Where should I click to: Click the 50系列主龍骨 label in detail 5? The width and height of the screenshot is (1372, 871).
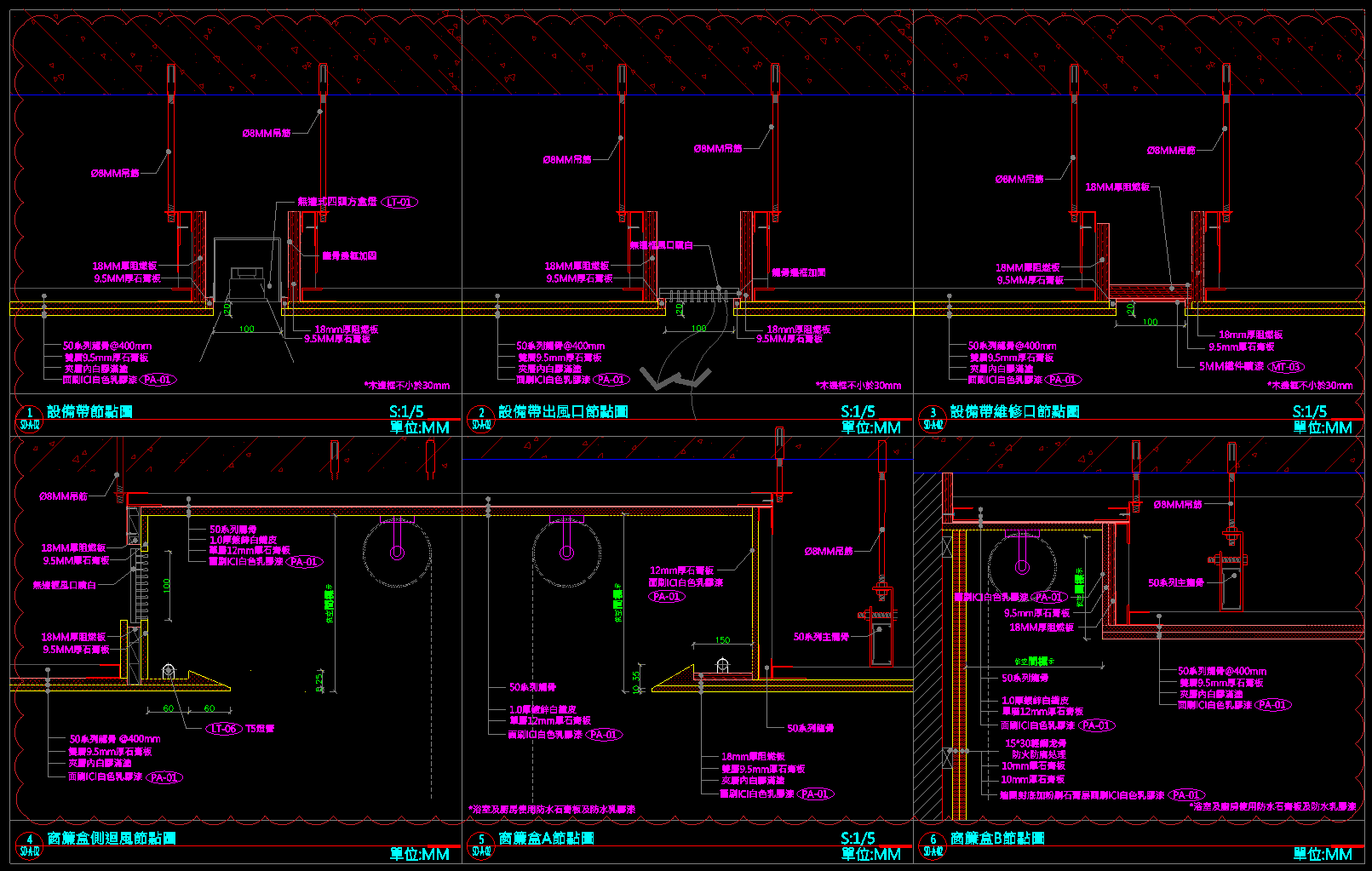click(821, 637)
